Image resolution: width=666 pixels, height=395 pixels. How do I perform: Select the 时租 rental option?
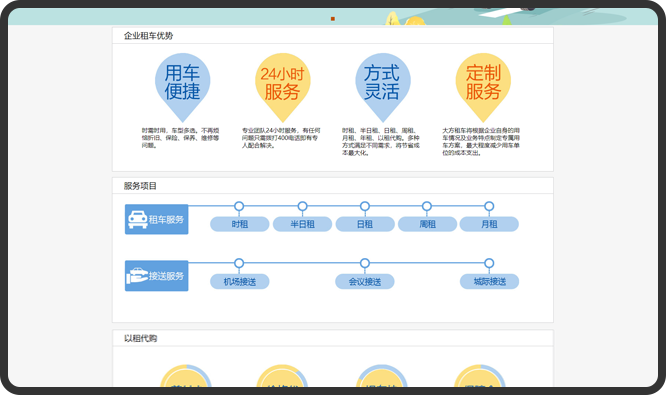tap(240, 224)
